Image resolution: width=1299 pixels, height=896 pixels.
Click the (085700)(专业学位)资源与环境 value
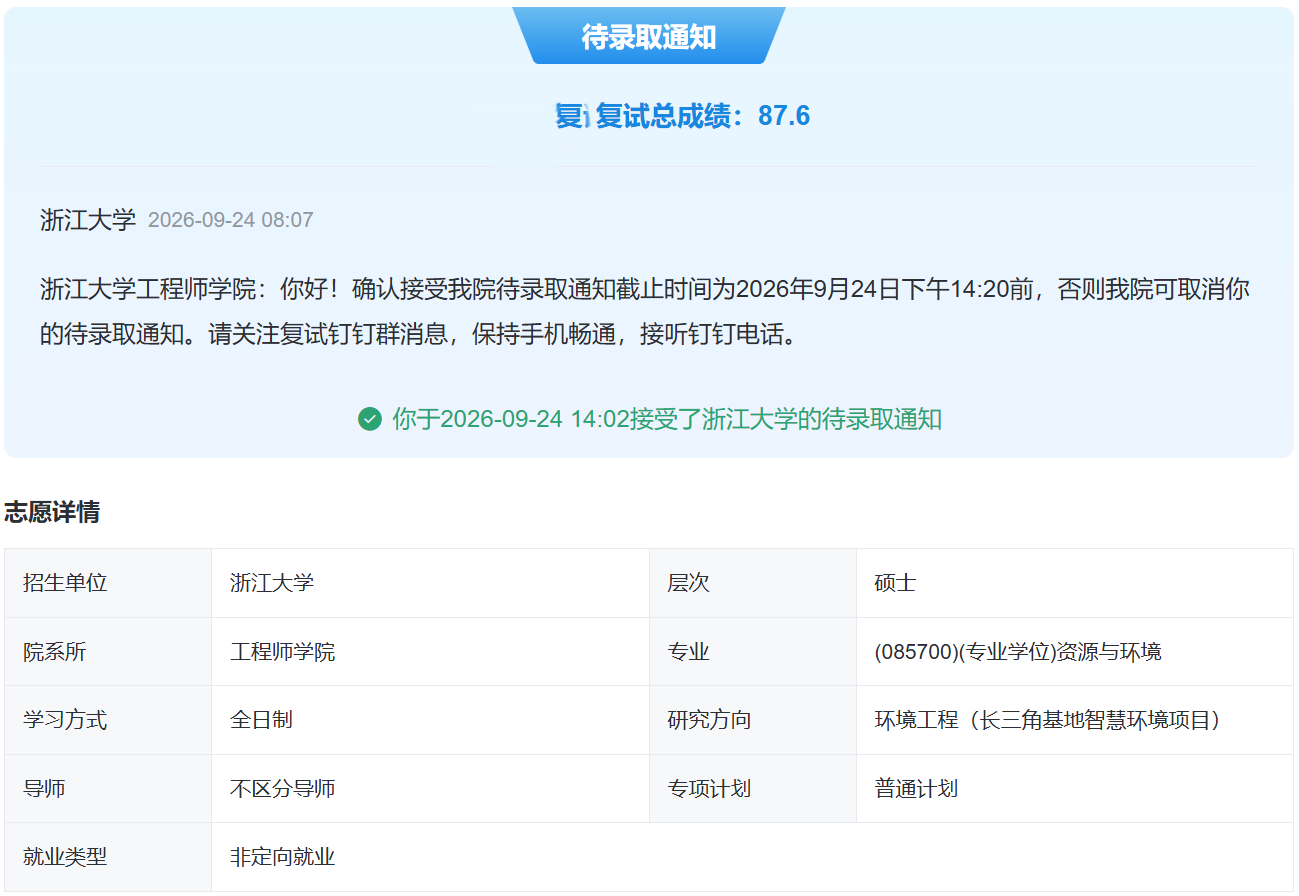[x=1018, y=652]
